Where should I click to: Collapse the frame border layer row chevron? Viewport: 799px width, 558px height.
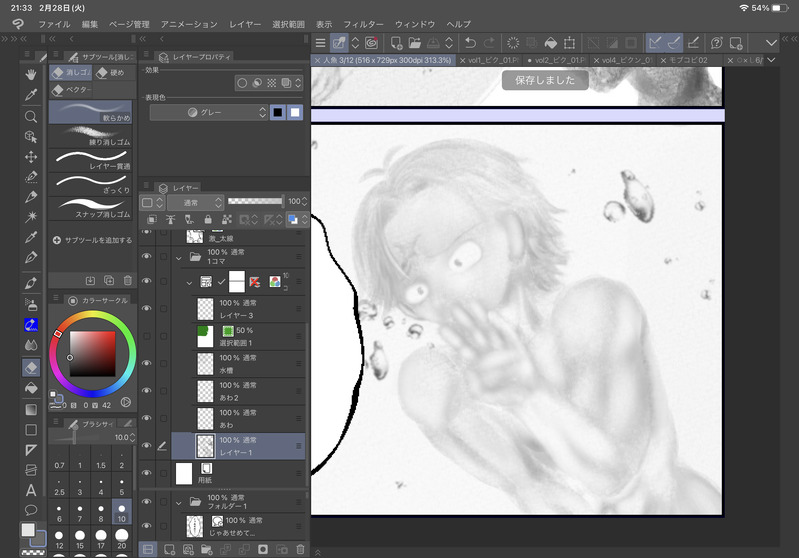click(x=190, y=282)
